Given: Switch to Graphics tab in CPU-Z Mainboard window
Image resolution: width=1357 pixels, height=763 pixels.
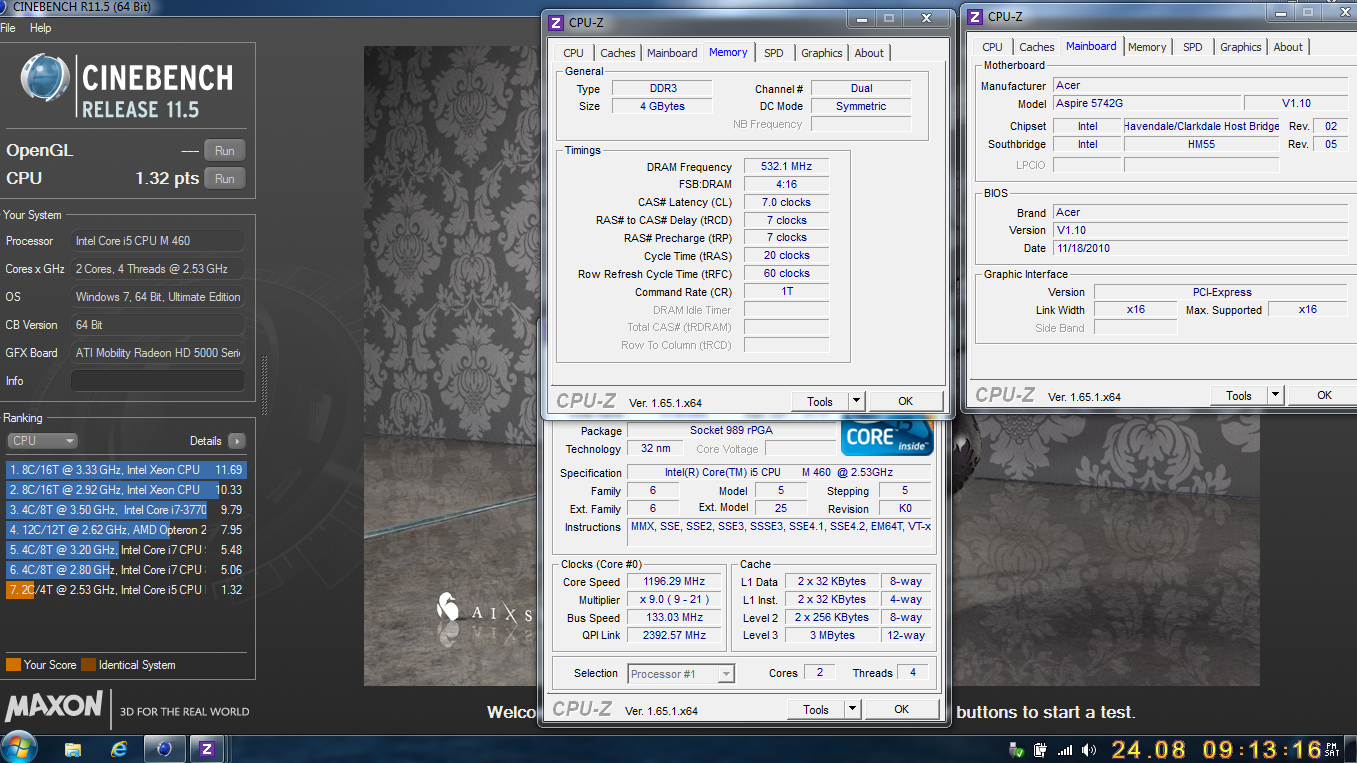Looking at the screenshot, I should pos(1240,47).
